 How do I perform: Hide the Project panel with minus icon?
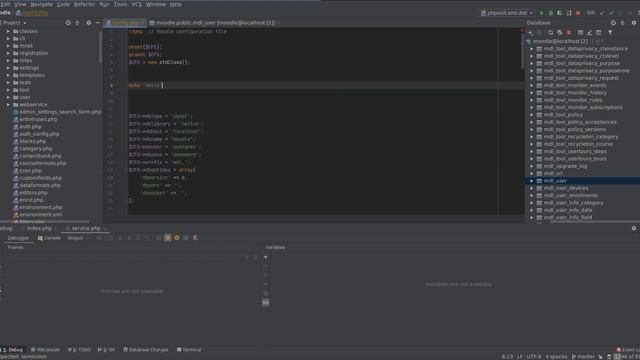tap(98, 23)
